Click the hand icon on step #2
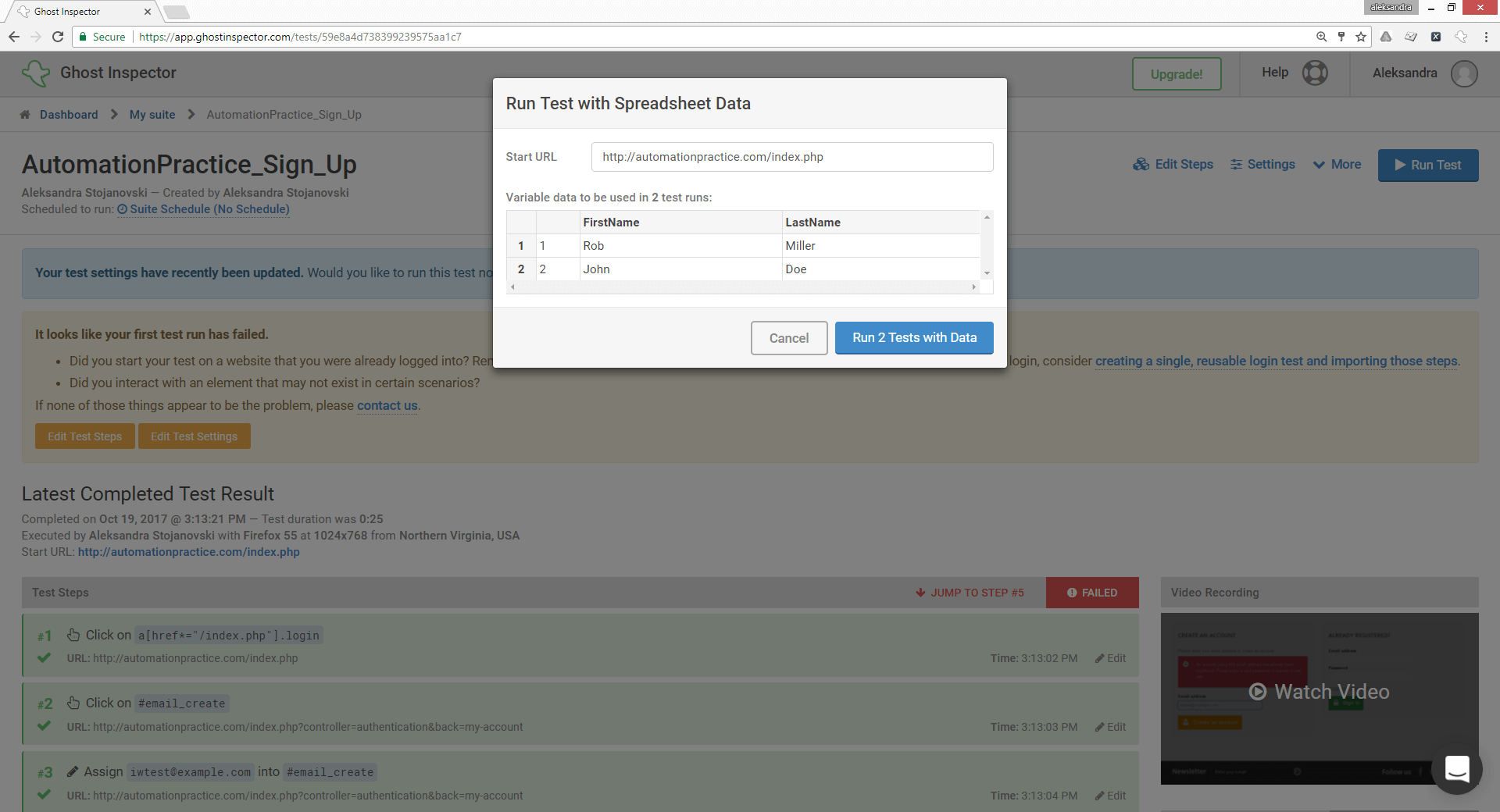The height and width of the screenshot is (812, 1500). coord(73,703)
